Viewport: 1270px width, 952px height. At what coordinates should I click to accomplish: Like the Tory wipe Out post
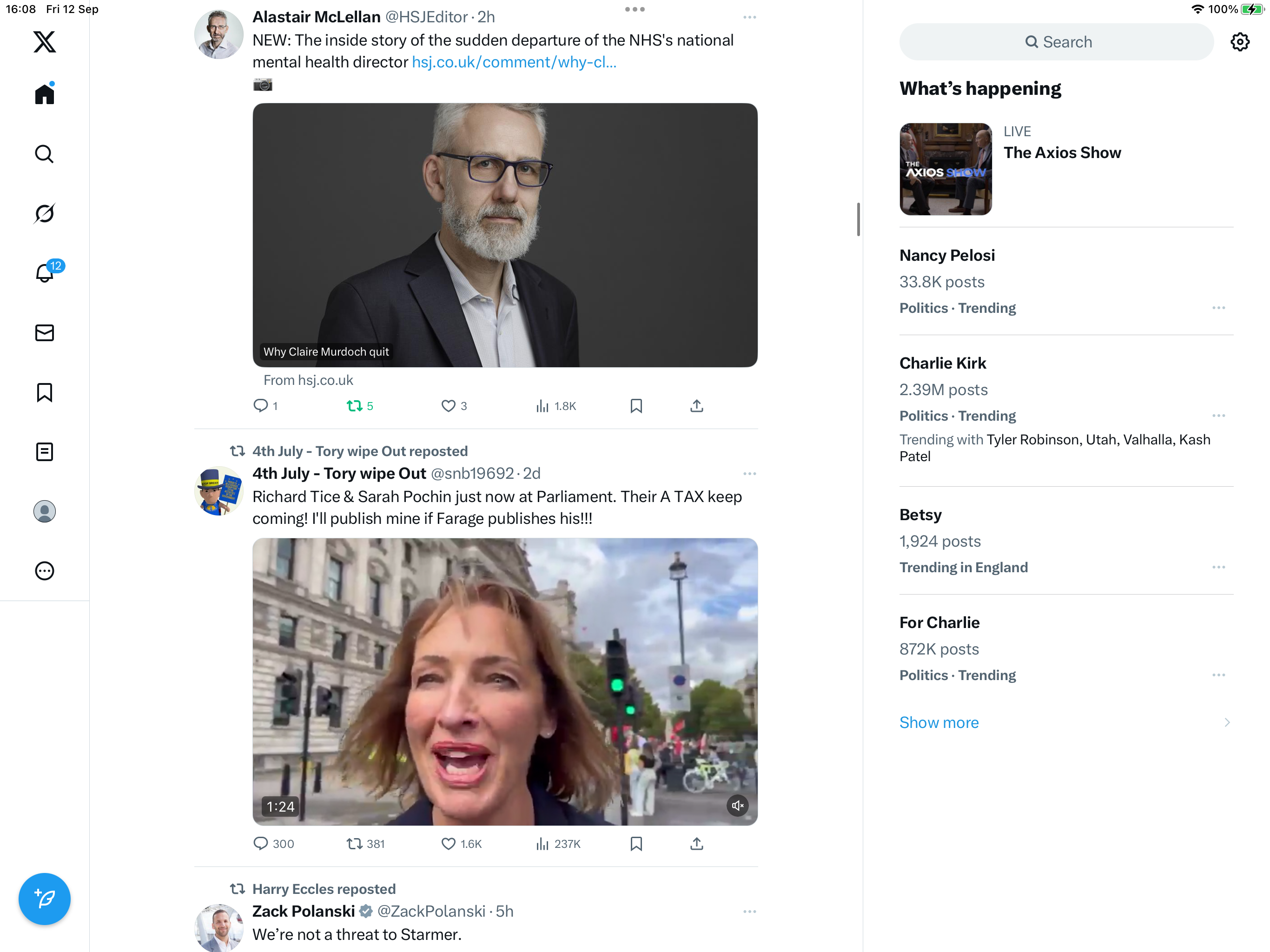(x=449, y=844)
